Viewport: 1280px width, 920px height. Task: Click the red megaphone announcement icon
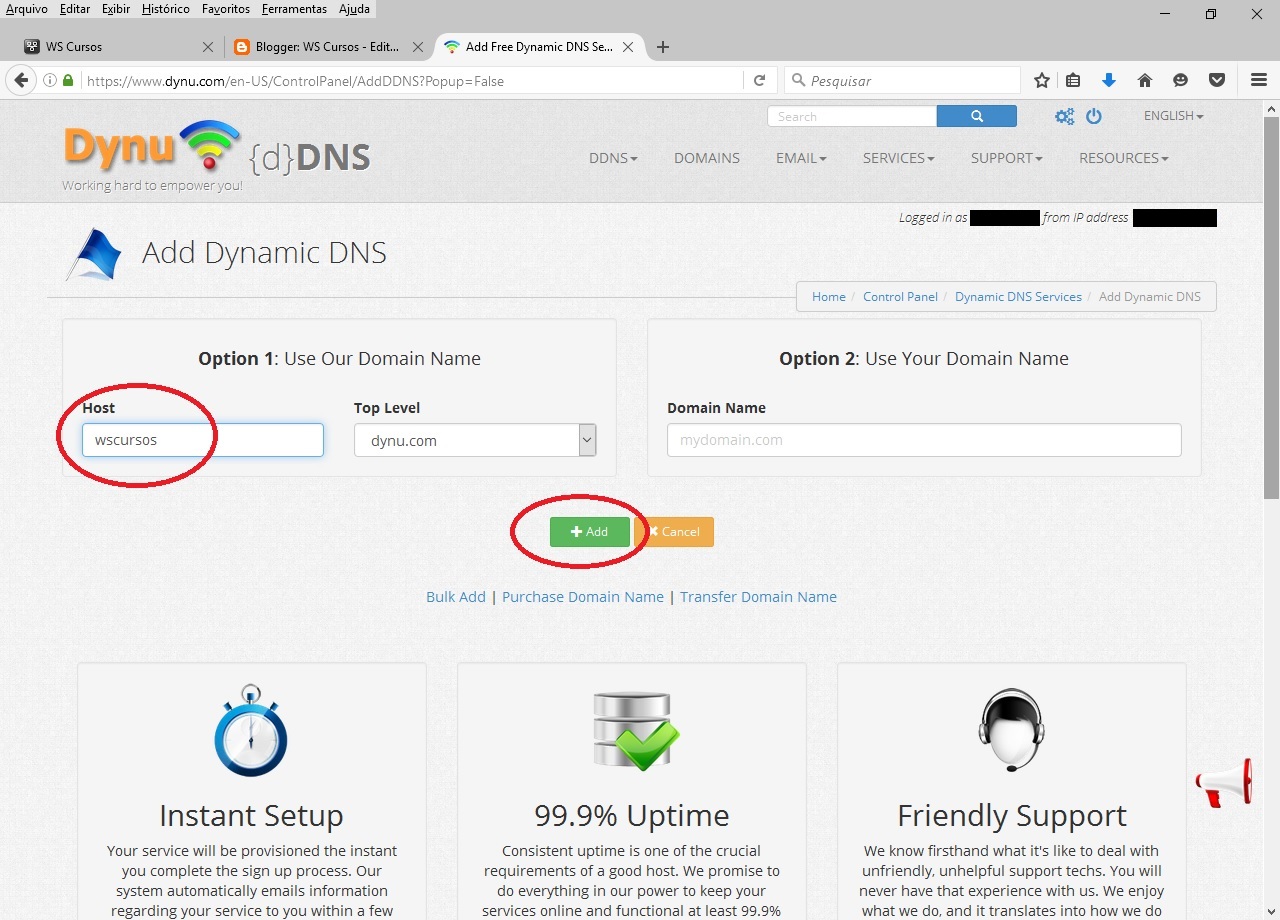pyautogui.click(x=1224, y=783)
